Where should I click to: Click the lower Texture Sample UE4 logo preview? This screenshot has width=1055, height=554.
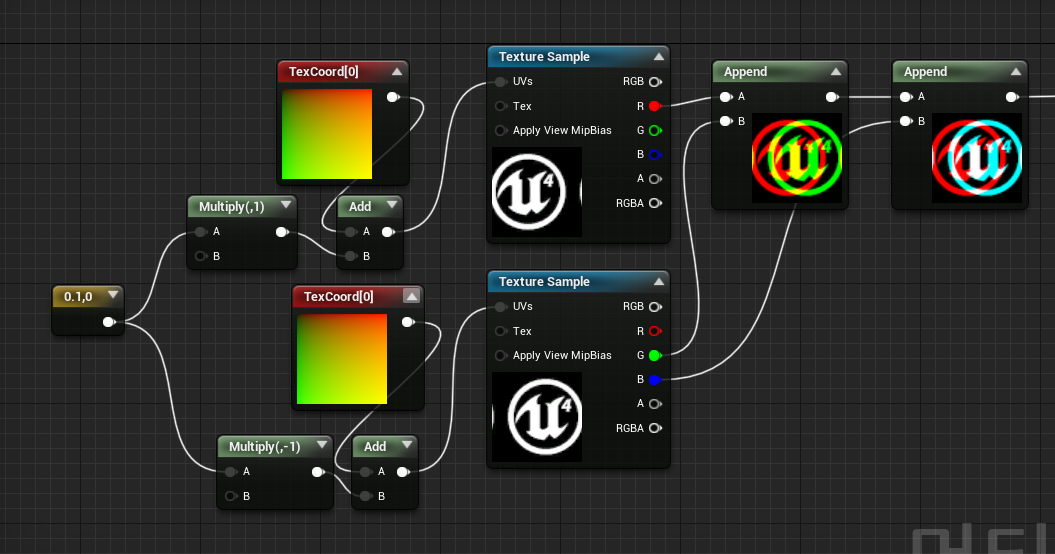[537, 417]
